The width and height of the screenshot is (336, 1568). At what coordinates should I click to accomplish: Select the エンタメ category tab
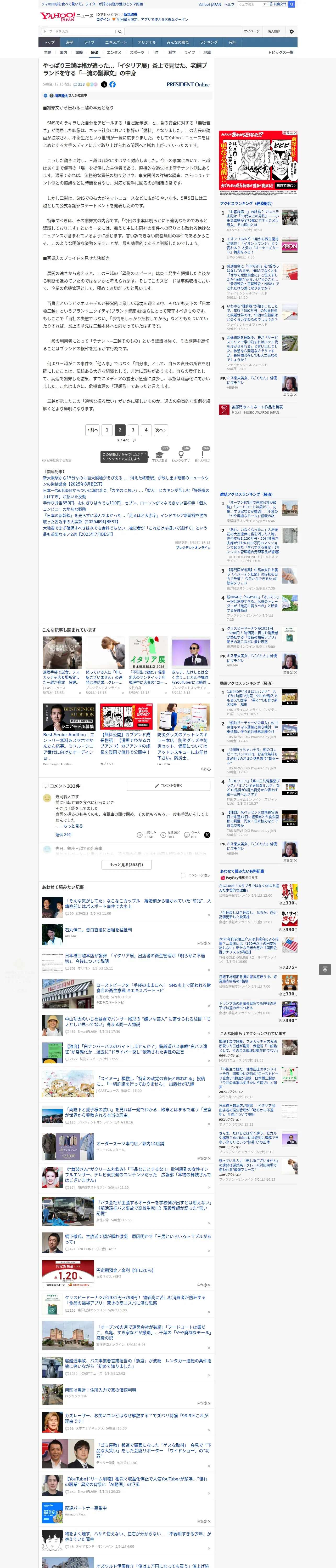(x=114, y=52)
